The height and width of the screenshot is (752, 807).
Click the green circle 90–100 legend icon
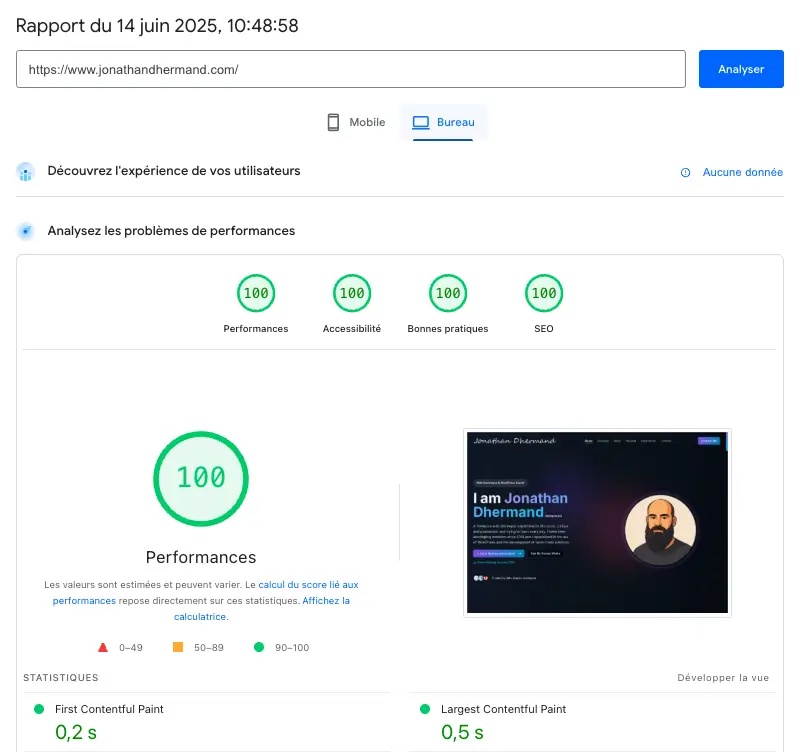[x=259, y=647]
